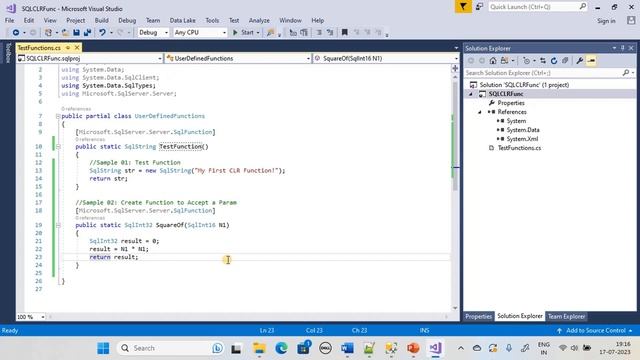
Task: Open Word from the taskbar
Action: tap(347, 348)
